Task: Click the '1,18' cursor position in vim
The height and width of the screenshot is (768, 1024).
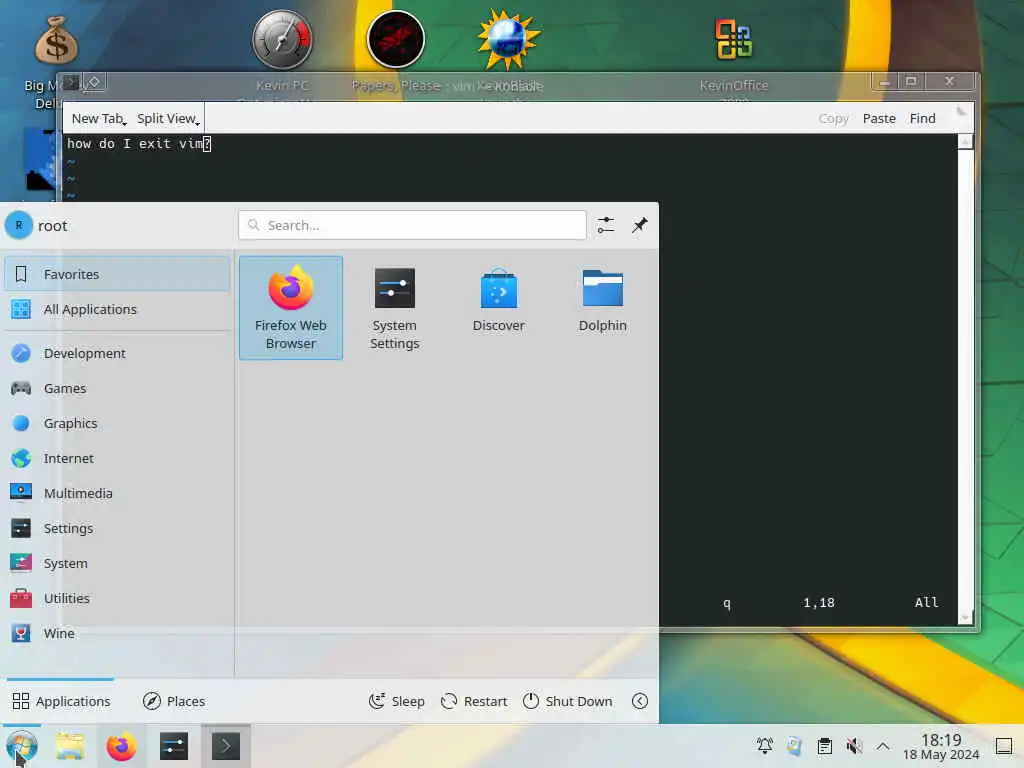Action: [818, 603]
